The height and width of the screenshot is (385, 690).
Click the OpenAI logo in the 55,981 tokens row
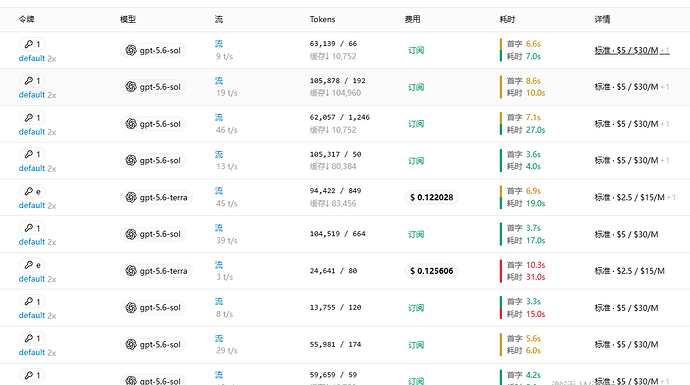131,344
